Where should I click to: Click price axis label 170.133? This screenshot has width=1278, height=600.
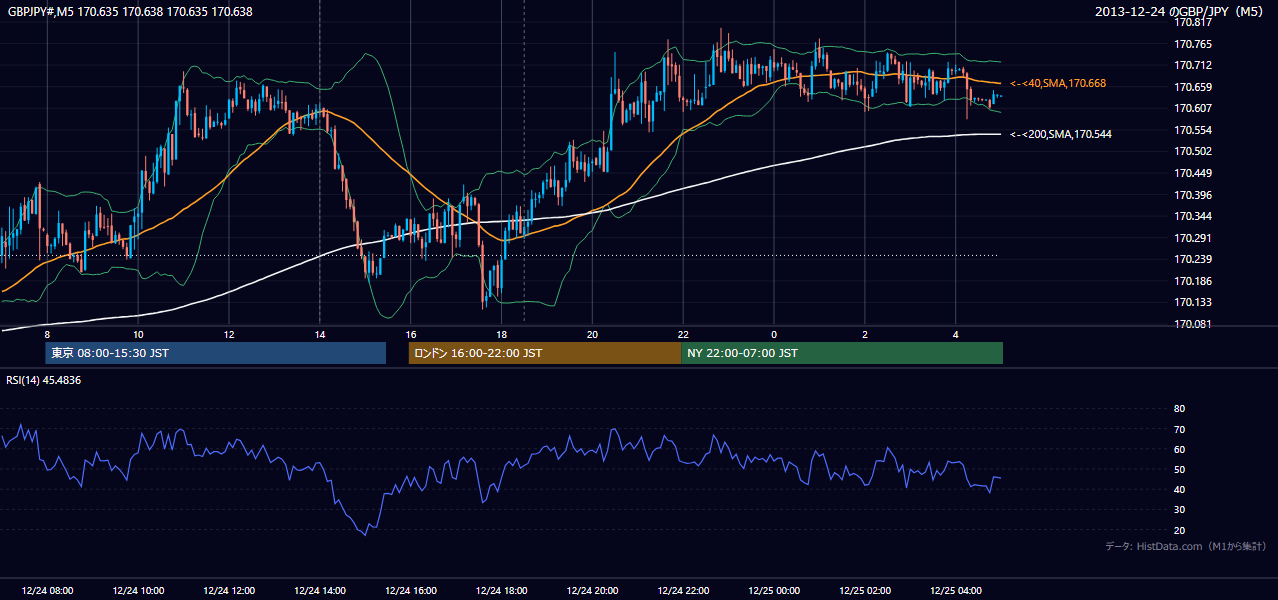[1193, 302]
